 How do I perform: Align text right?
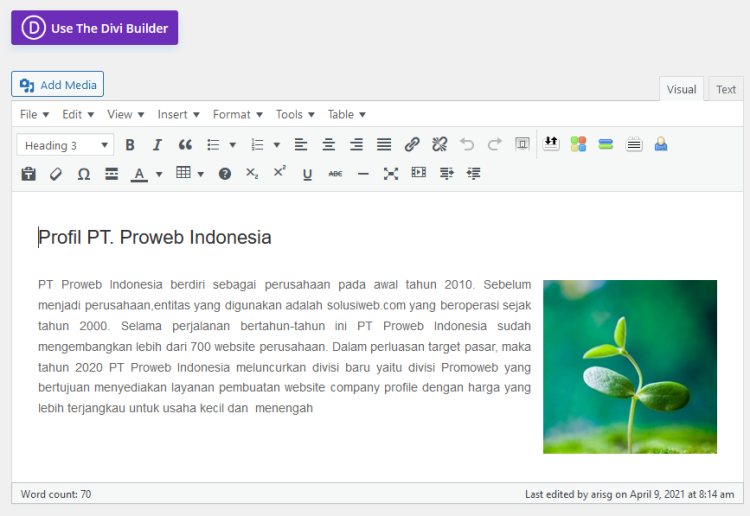tap(356, 144)
